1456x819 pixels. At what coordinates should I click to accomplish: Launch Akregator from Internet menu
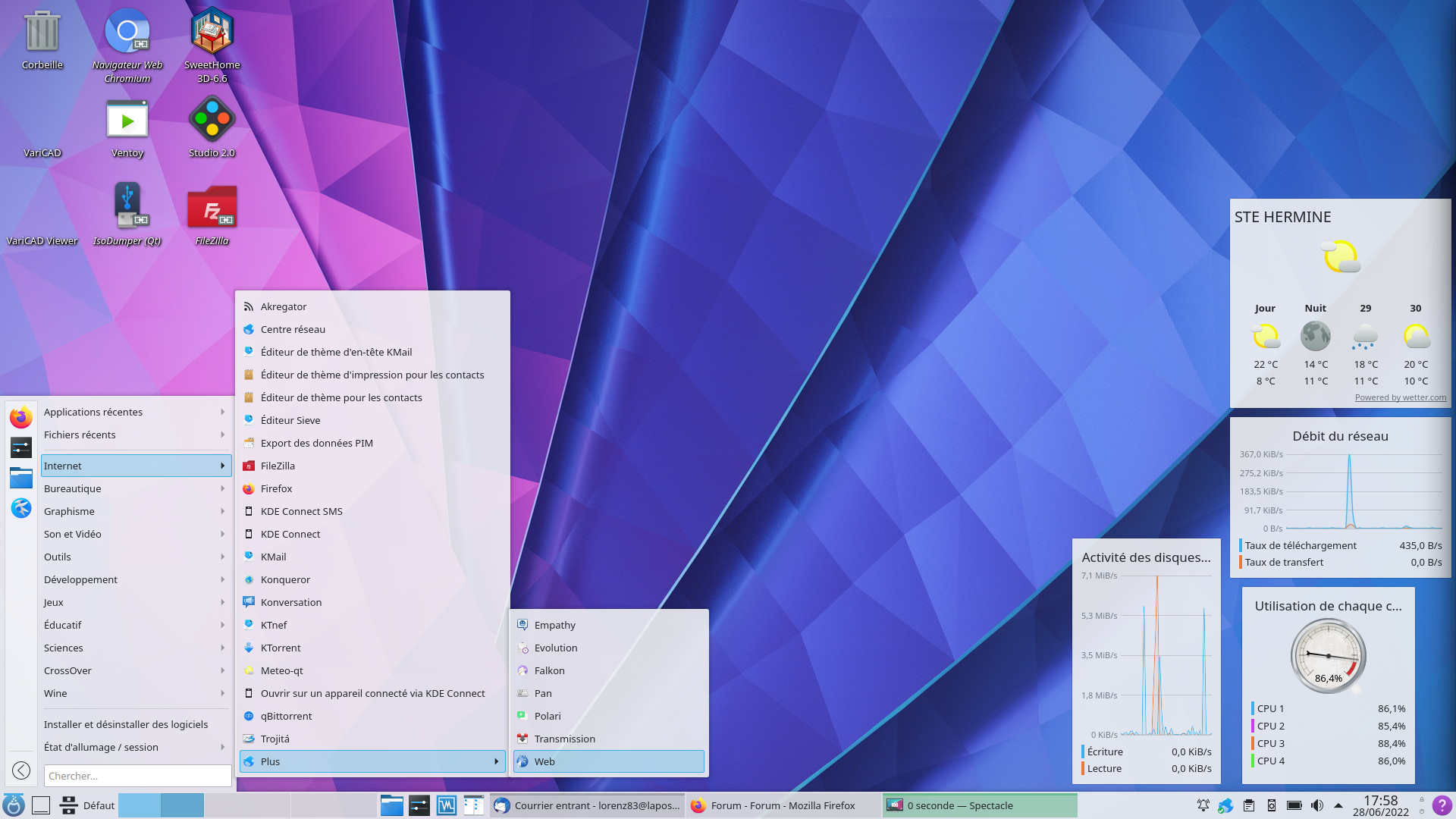coord(372,306)
